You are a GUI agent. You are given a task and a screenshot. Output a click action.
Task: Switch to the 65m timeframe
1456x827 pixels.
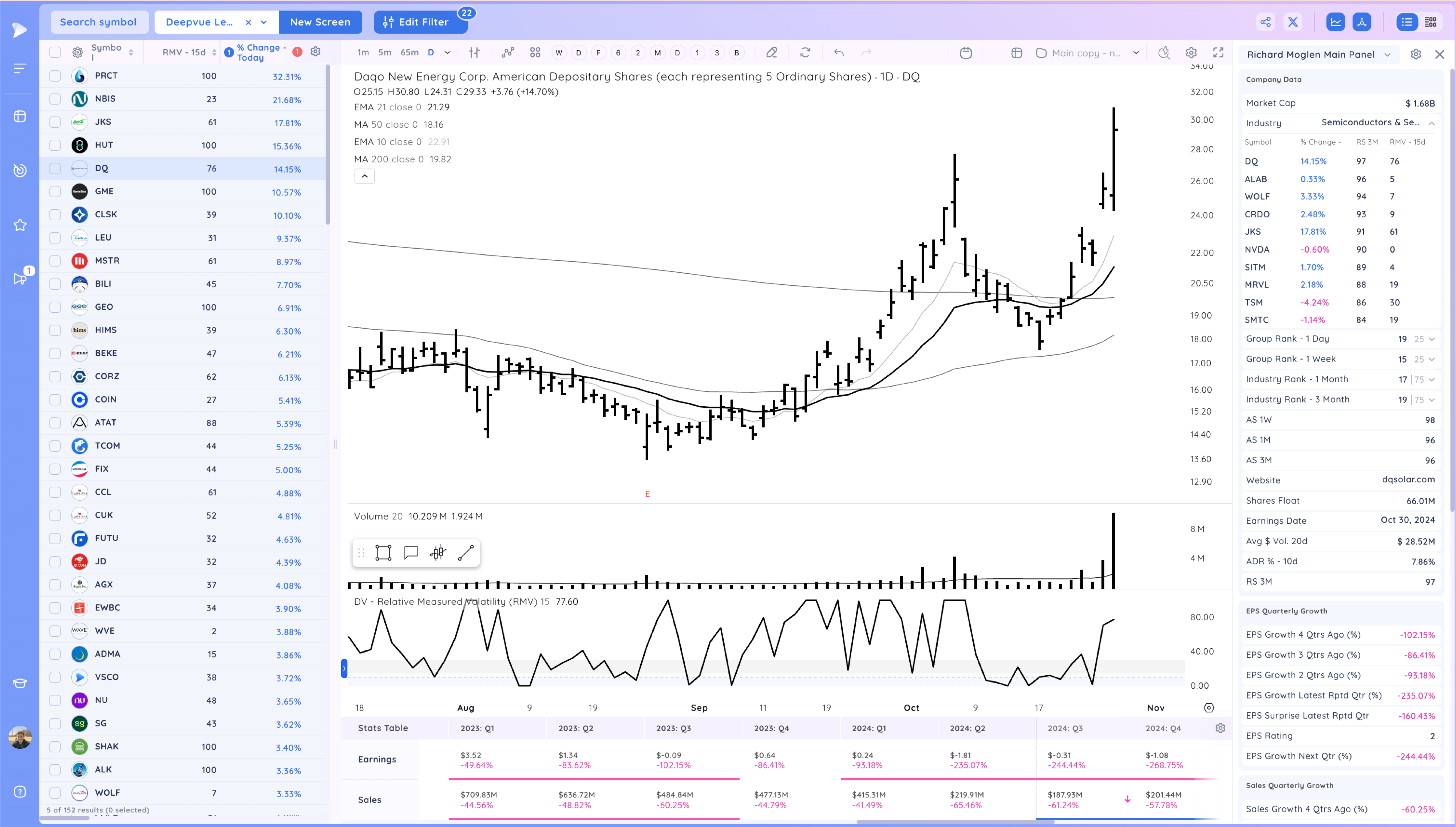pyautogui.click(x=409, y=53)
